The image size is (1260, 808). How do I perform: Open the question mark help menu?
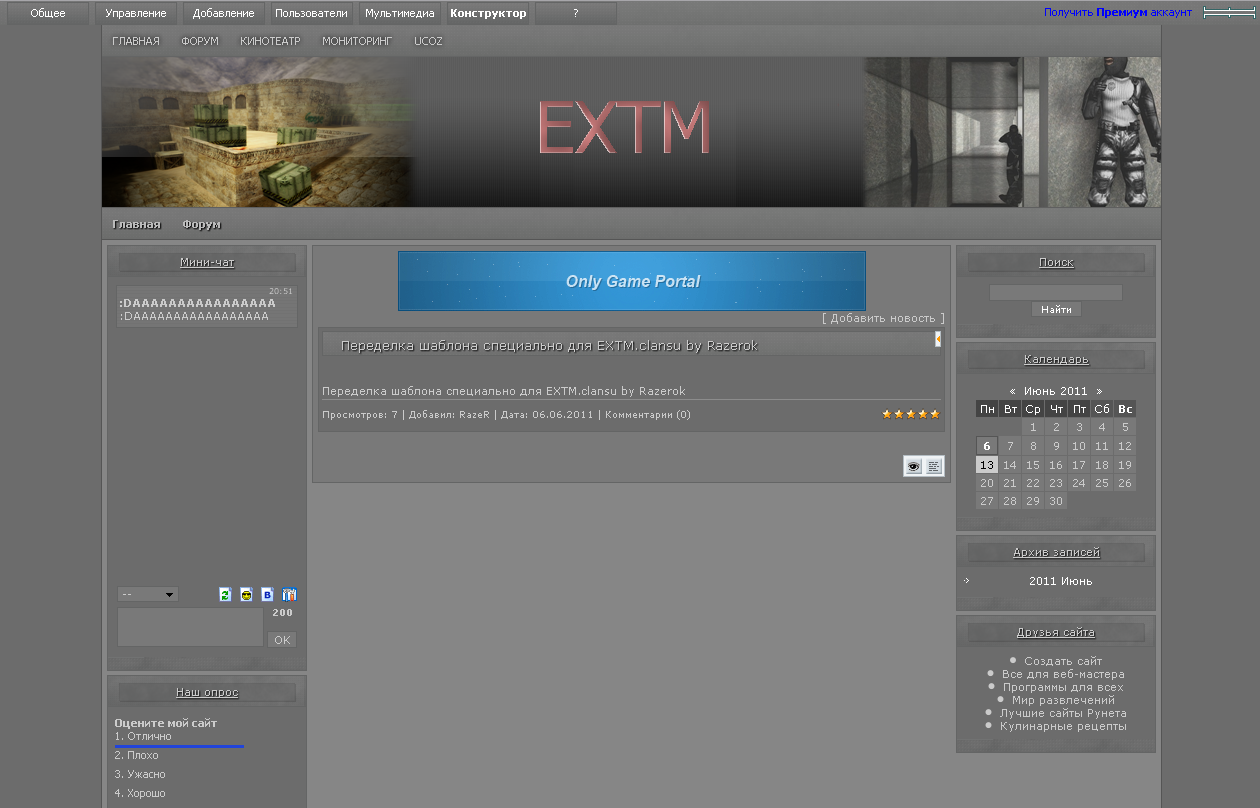576,13
